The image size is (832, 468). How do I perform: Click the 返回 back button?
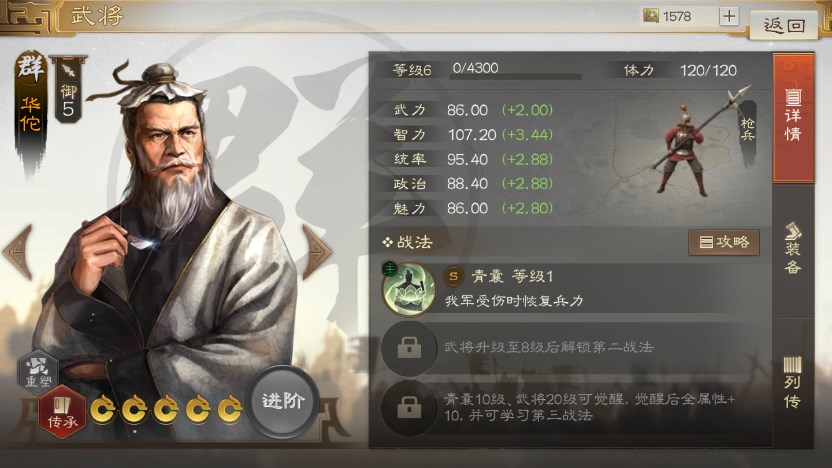(x=784, y=24)
